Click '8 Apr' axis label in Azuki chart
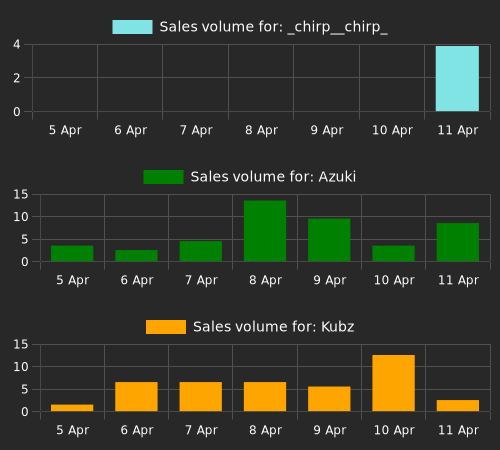Screen dimensions: 500x450 point(265,280)
